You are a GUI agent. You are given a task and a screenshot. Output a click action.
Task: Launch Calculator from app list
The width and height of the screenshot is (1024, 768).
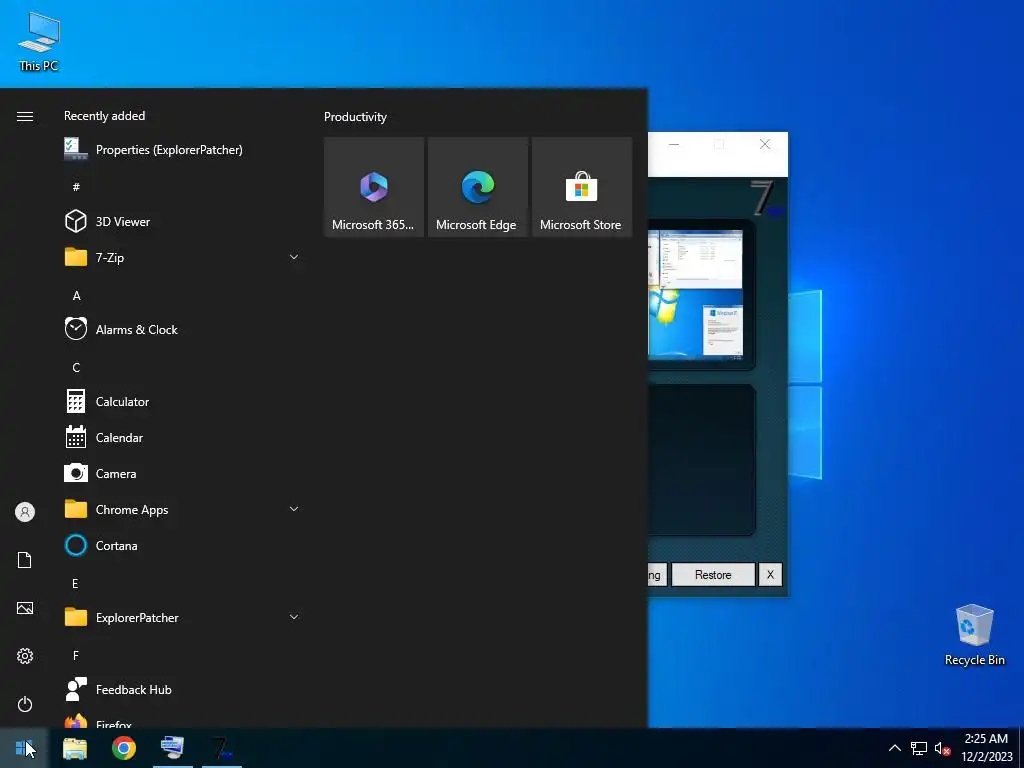tap(182, 402)
